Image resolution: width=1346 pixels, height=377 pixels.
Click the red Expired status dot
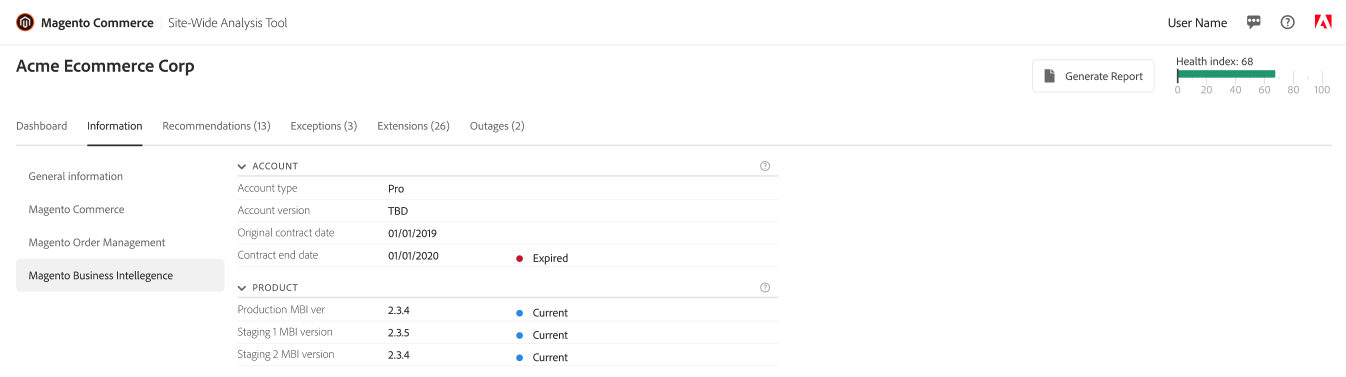click(520, 258)
